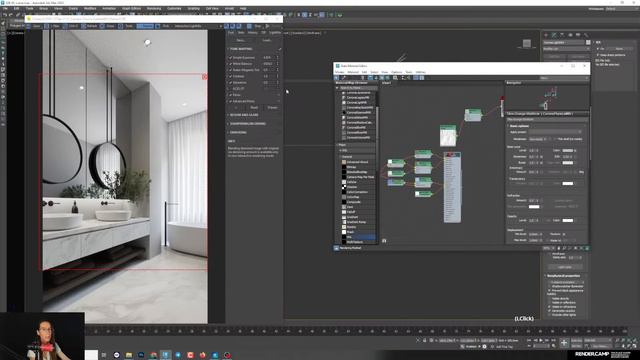This screenshot has height=360, width=640.
Task: Select the Mix map in the General list
Action: 358,237
